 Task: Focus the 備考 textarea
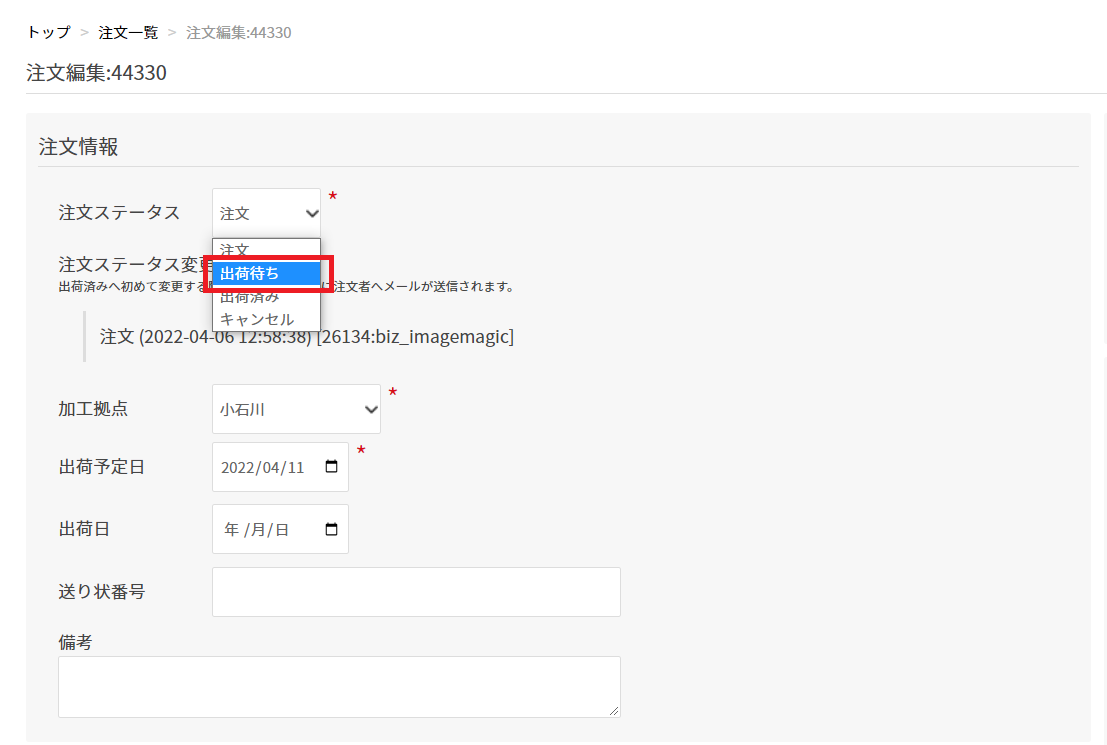tap(339, 686)
